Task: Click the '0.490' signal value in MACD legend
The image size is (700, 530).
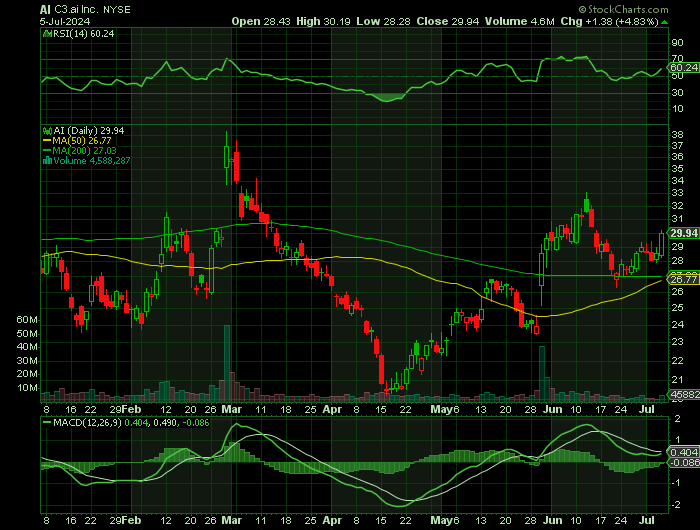Action: pos(163,422)
